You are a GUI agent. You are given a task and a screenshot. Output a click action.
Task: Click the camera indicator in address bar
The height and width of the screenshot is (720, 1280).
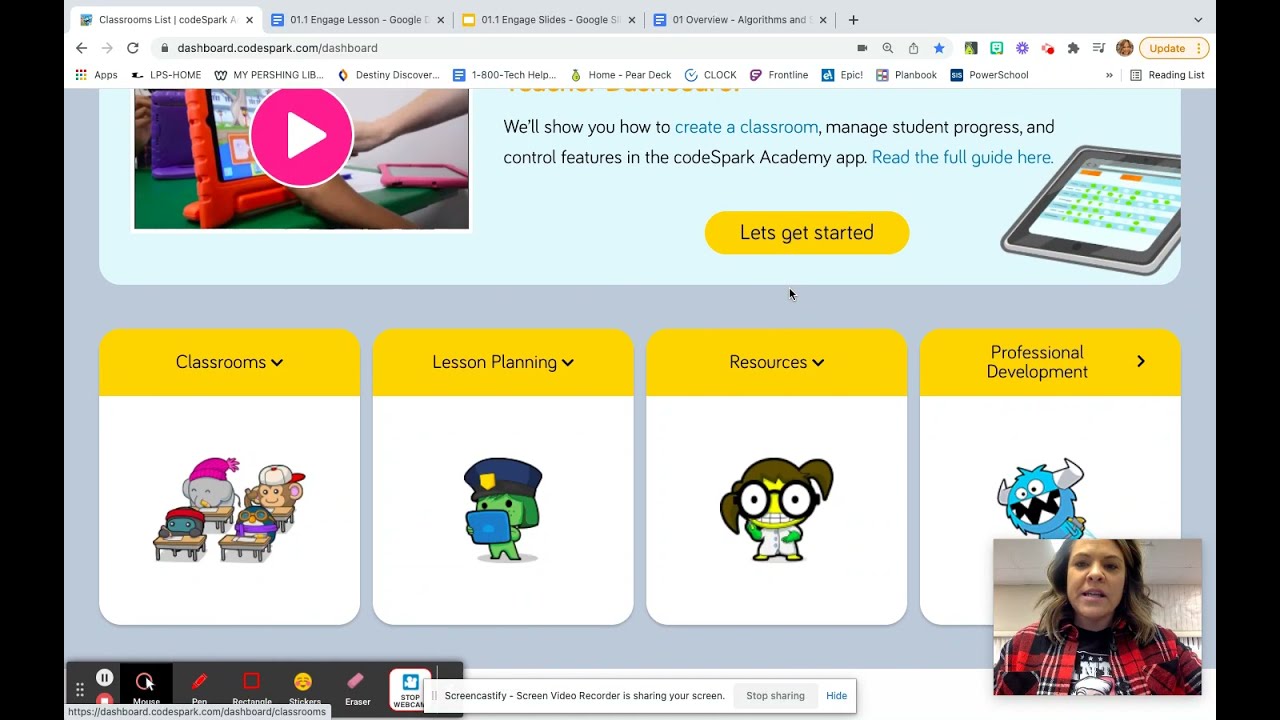[x=862, y=48]
